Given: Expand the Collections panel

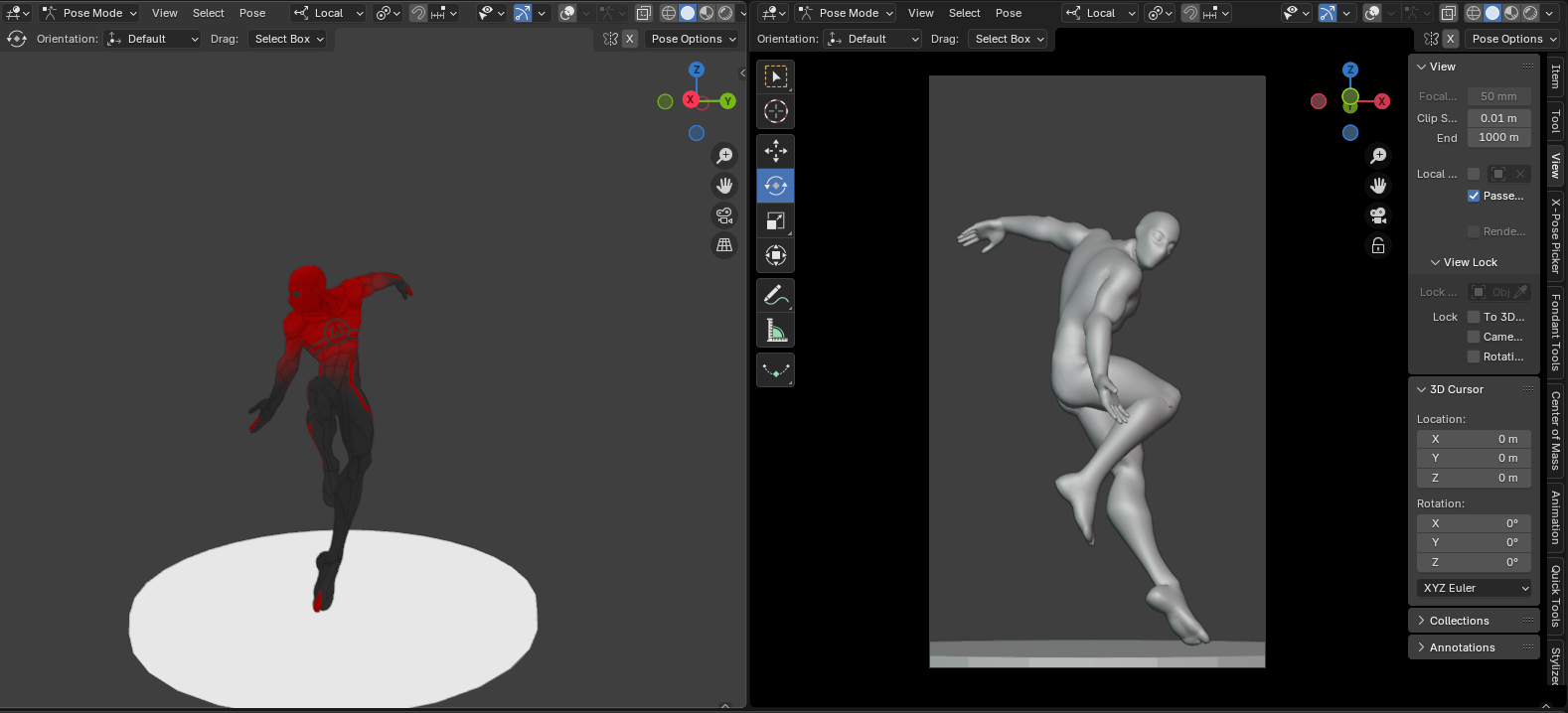Looking at the screenshot, I should (x=1459, y=621).
